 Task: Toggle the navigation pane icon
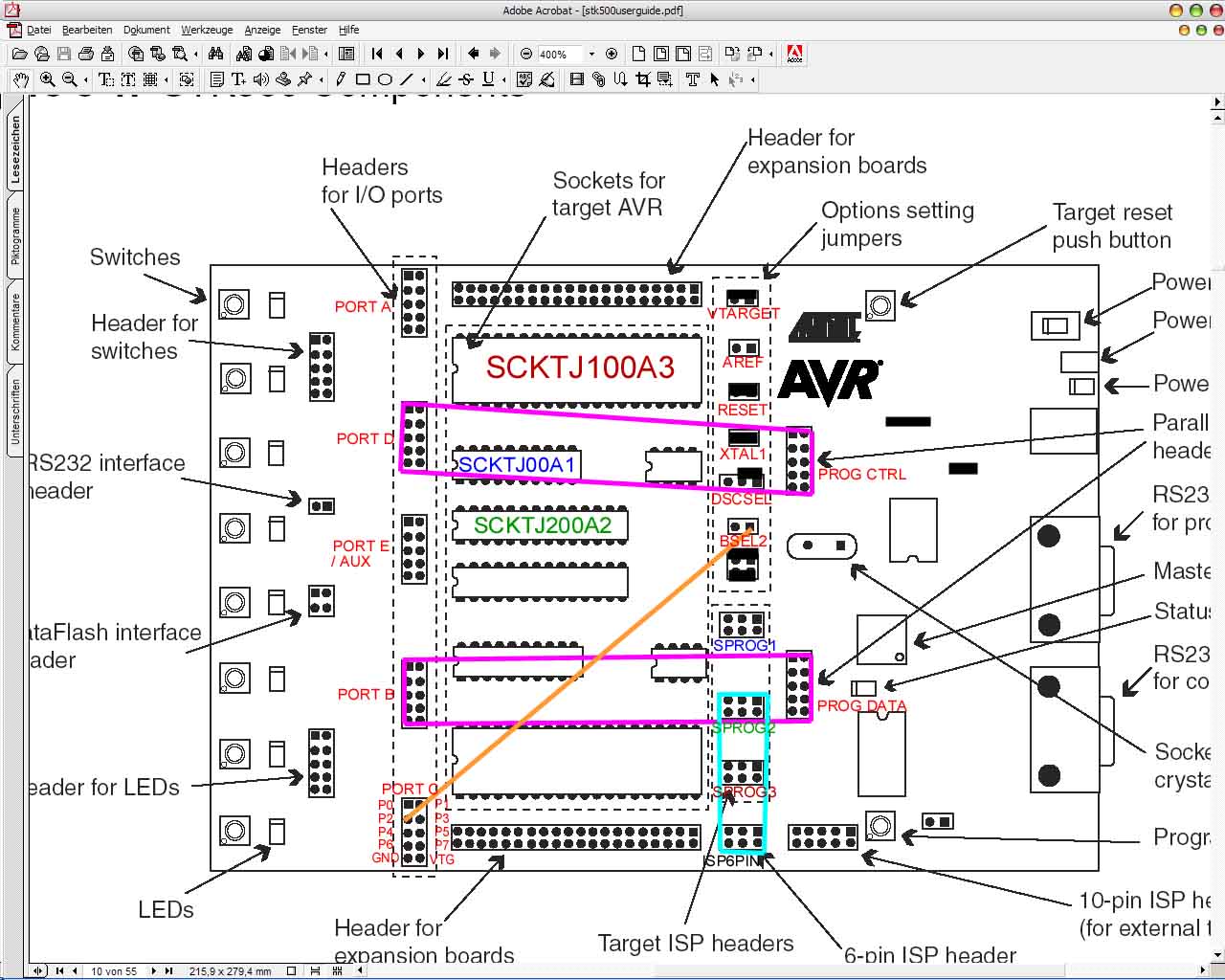pos(346,54)
